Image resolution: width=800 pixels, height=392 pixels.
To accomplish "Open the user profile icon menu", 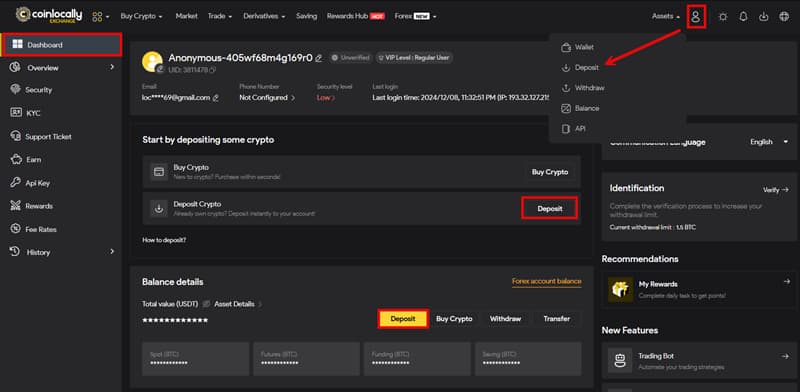I will click(696, 16).
